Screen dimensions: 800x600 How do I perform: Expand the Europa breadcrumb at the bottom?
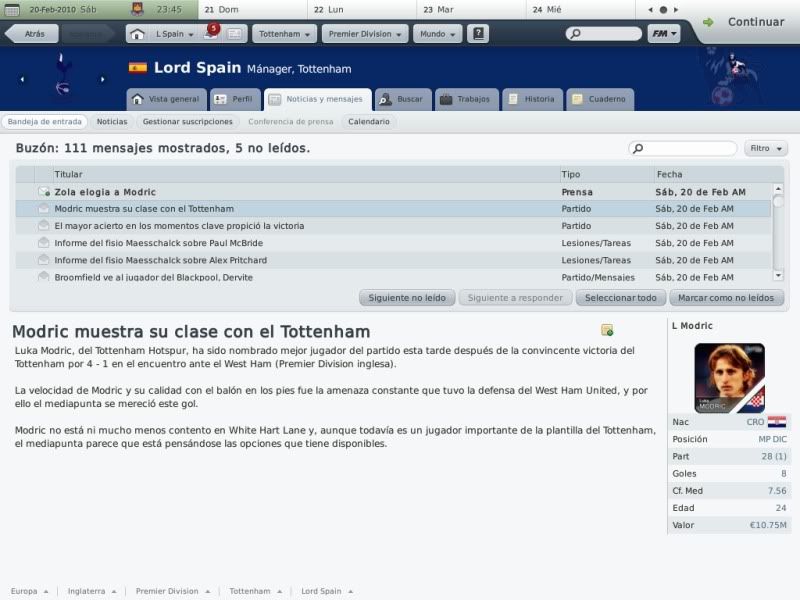[30, 591]
